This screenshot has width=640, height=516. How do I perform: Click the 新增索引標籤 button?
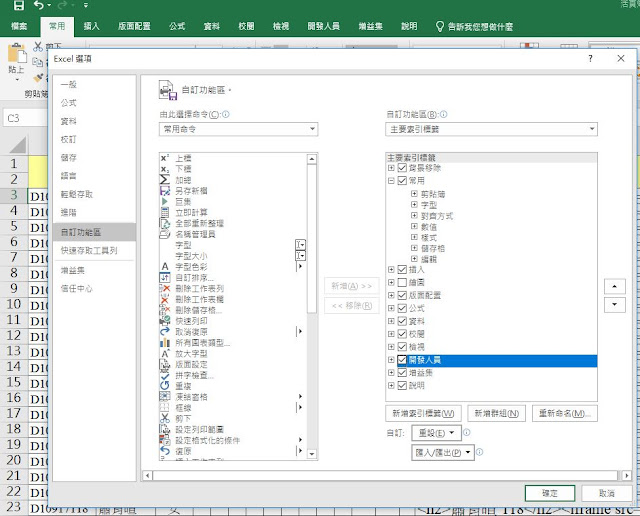(x=423, y=414)
